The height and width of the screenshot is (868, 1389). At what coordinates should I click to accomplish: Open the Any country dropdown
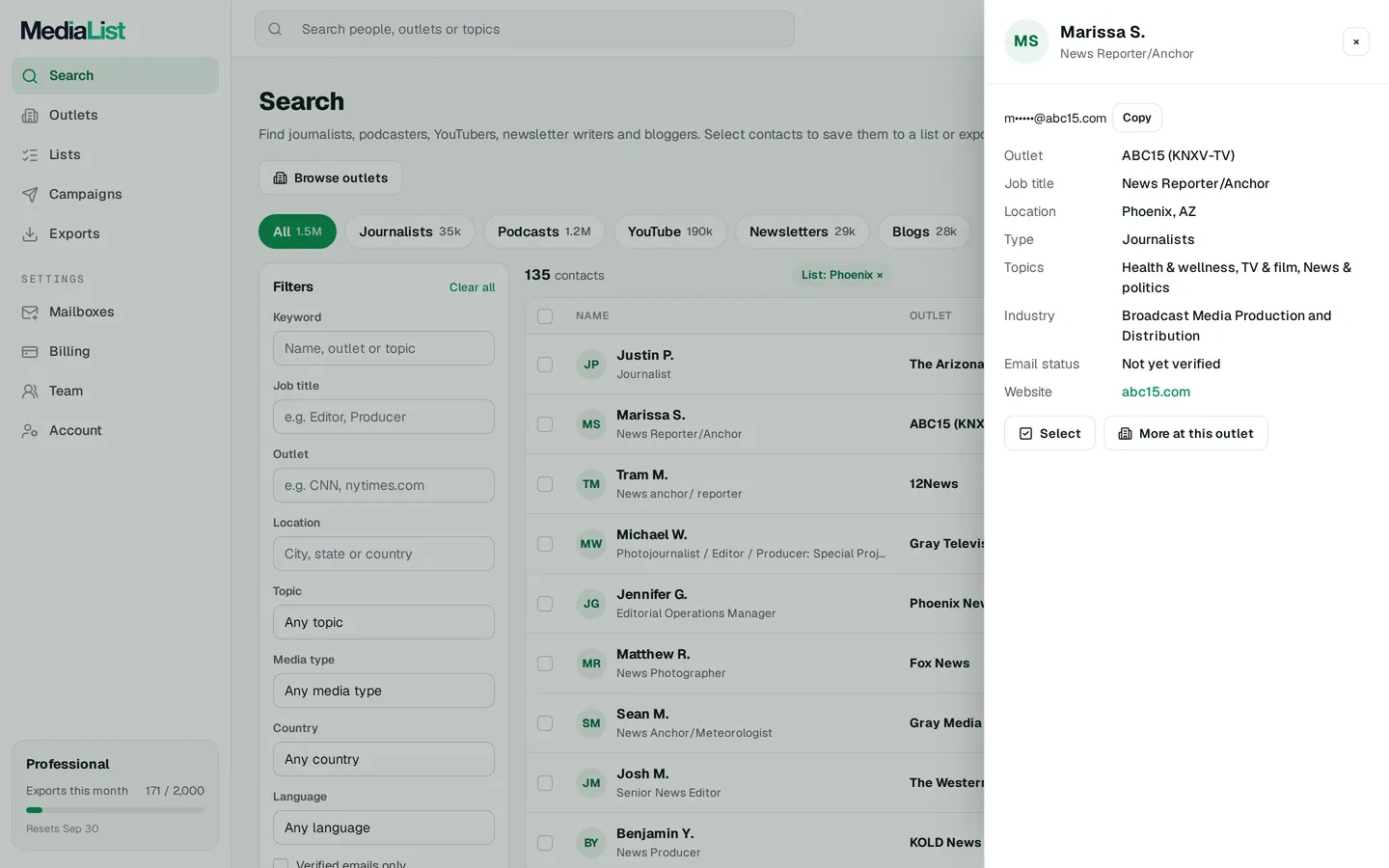click(384, 759)
